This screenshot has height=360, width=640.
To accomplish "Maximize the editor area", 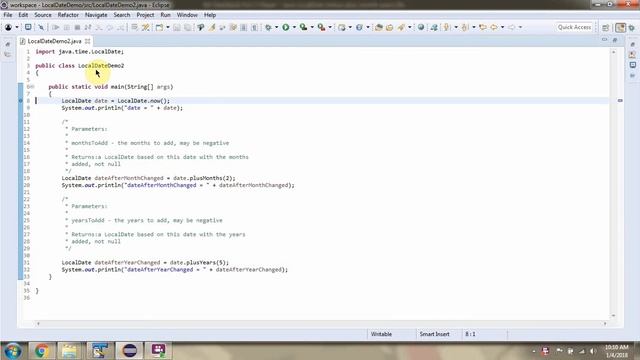I will (x=615, y=40).
